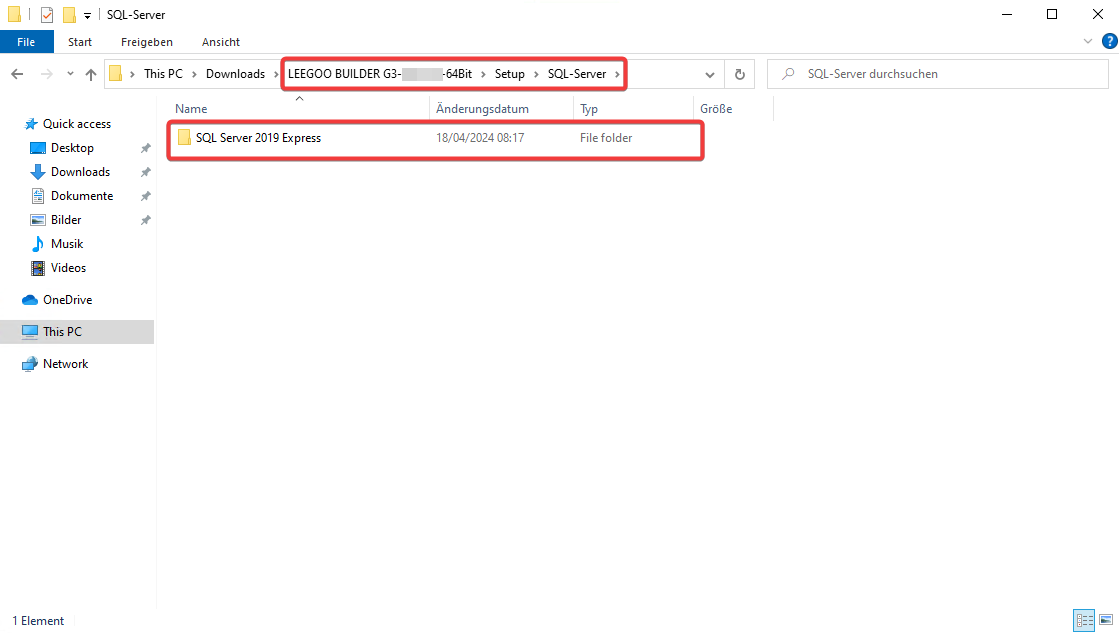Open Network in navigation pane
The width and height of the screenshot is (1119, 633).
[x=66, y=364]
